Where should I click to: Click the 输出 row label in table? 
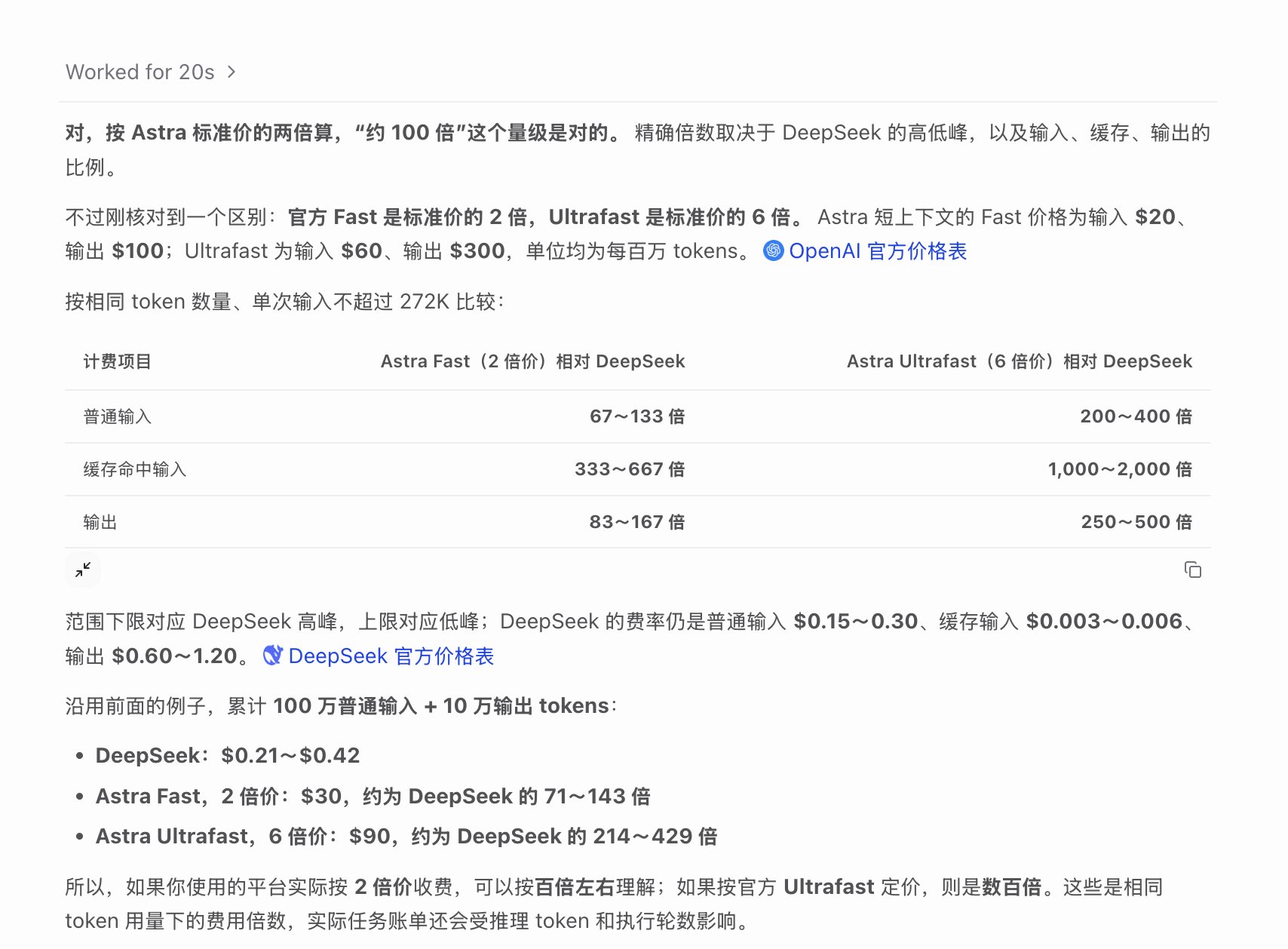pyautogui.click(x=100, y=522)
